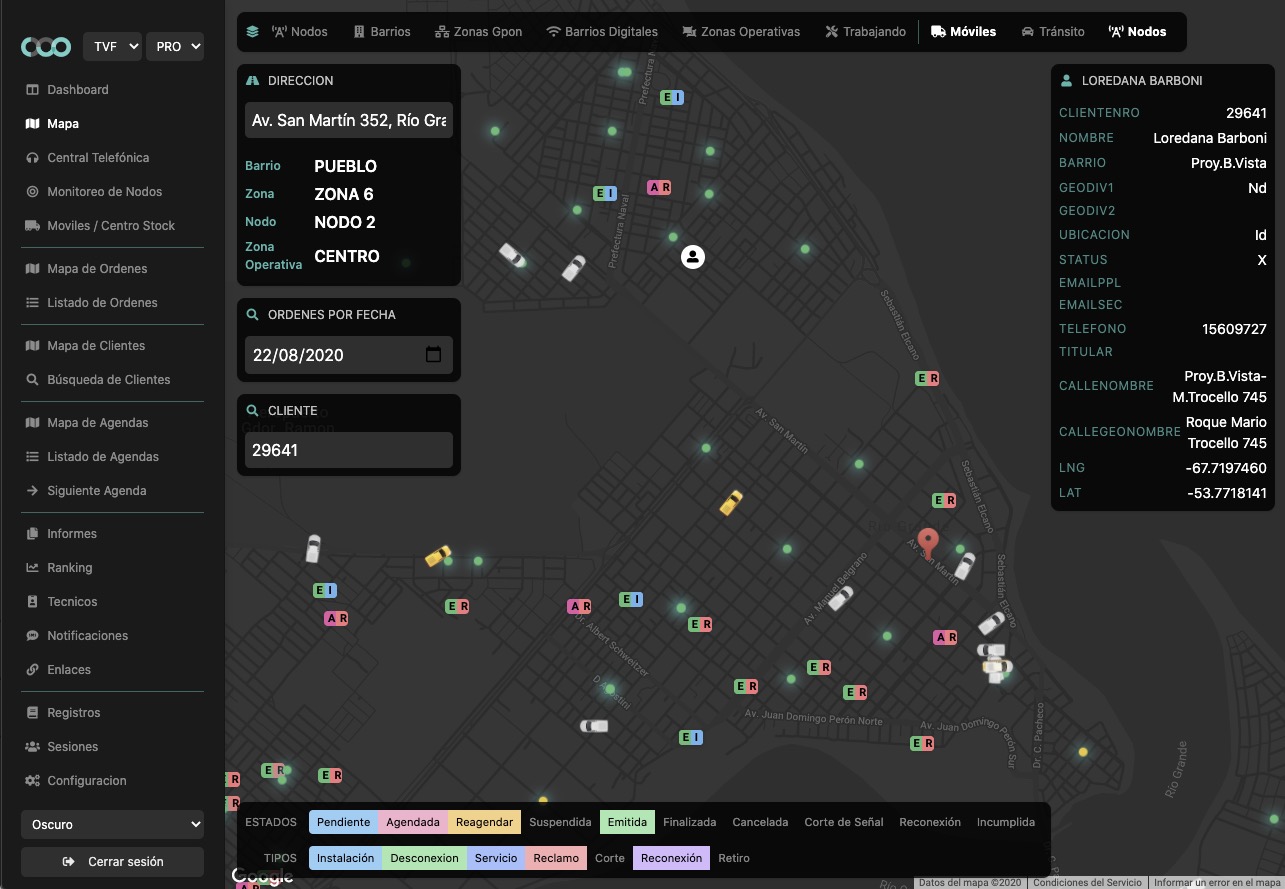Viewport: 1285px width, 889px height.
Task: Go to Siguiente Agenda arrow icon
Action: (x=32, y=491)
